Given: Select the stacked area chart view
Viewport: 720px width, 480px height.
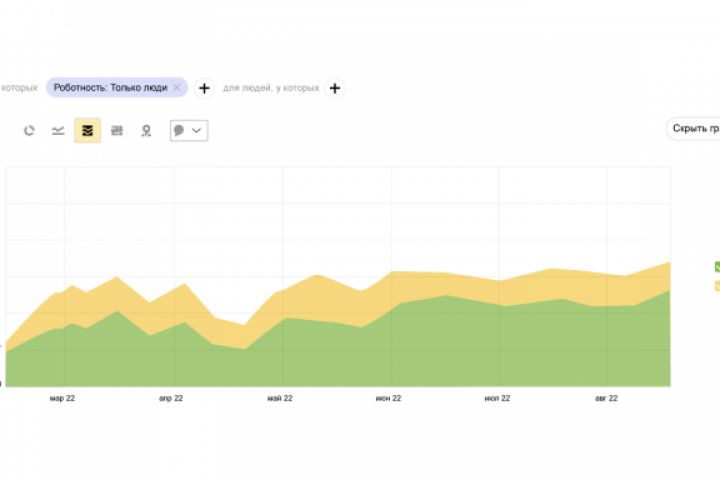Looking at the screenshot, I should 87,131.
